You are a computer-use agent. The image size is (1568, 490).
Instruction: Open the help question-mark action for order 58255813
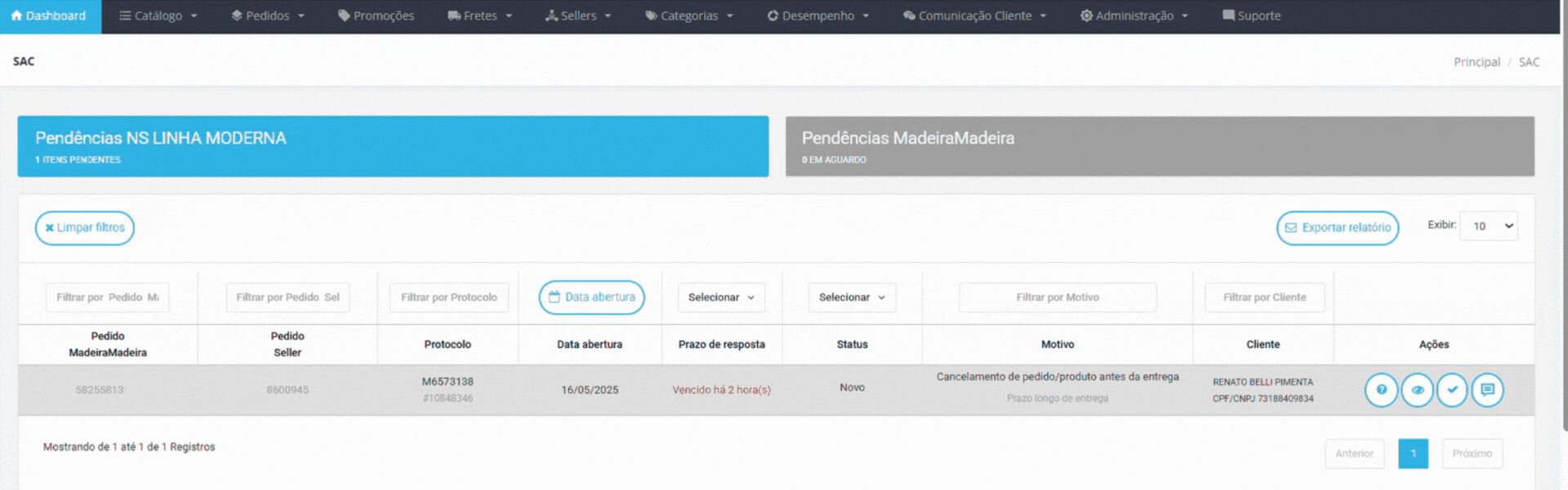click(1381, 390)
